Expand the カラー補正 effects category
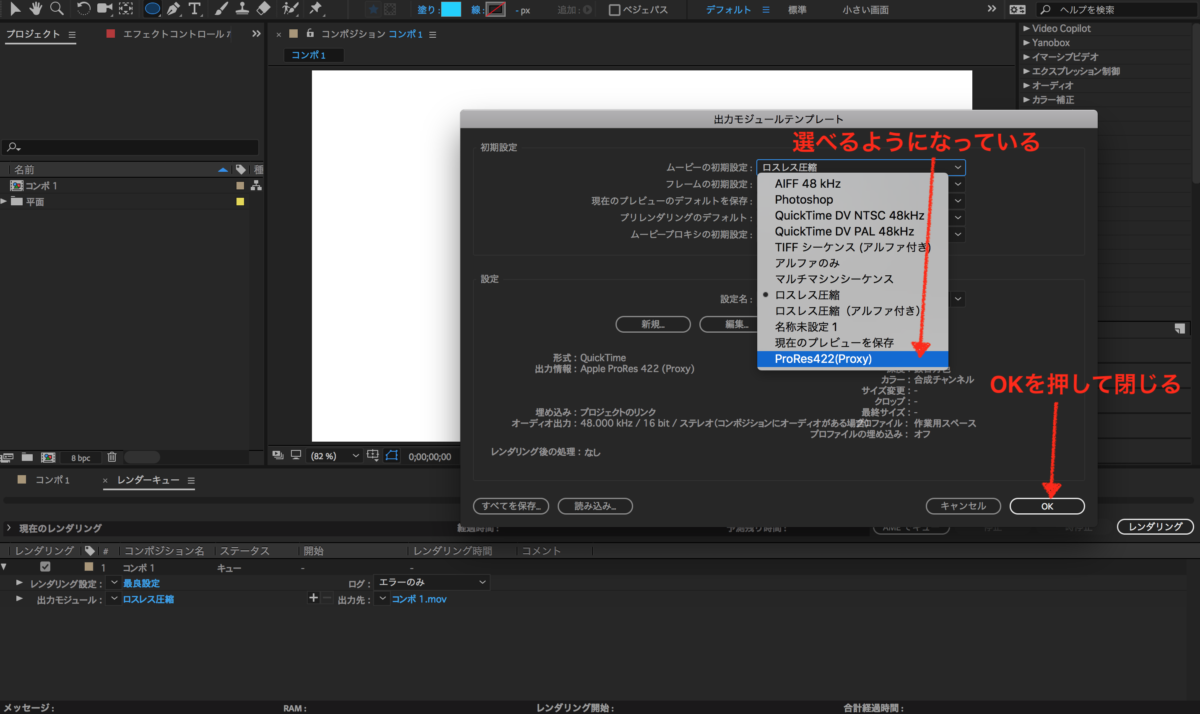1200x714 pixels. coord(1025,100)
